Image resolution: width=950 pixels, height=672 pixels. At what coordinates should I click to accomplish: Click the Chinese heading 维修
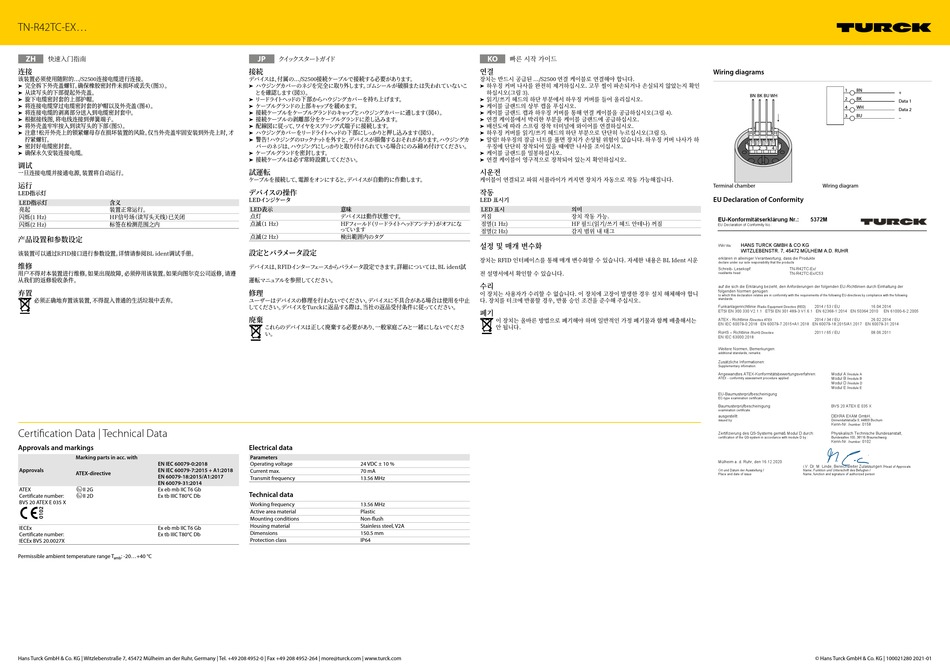coord(25,266)
